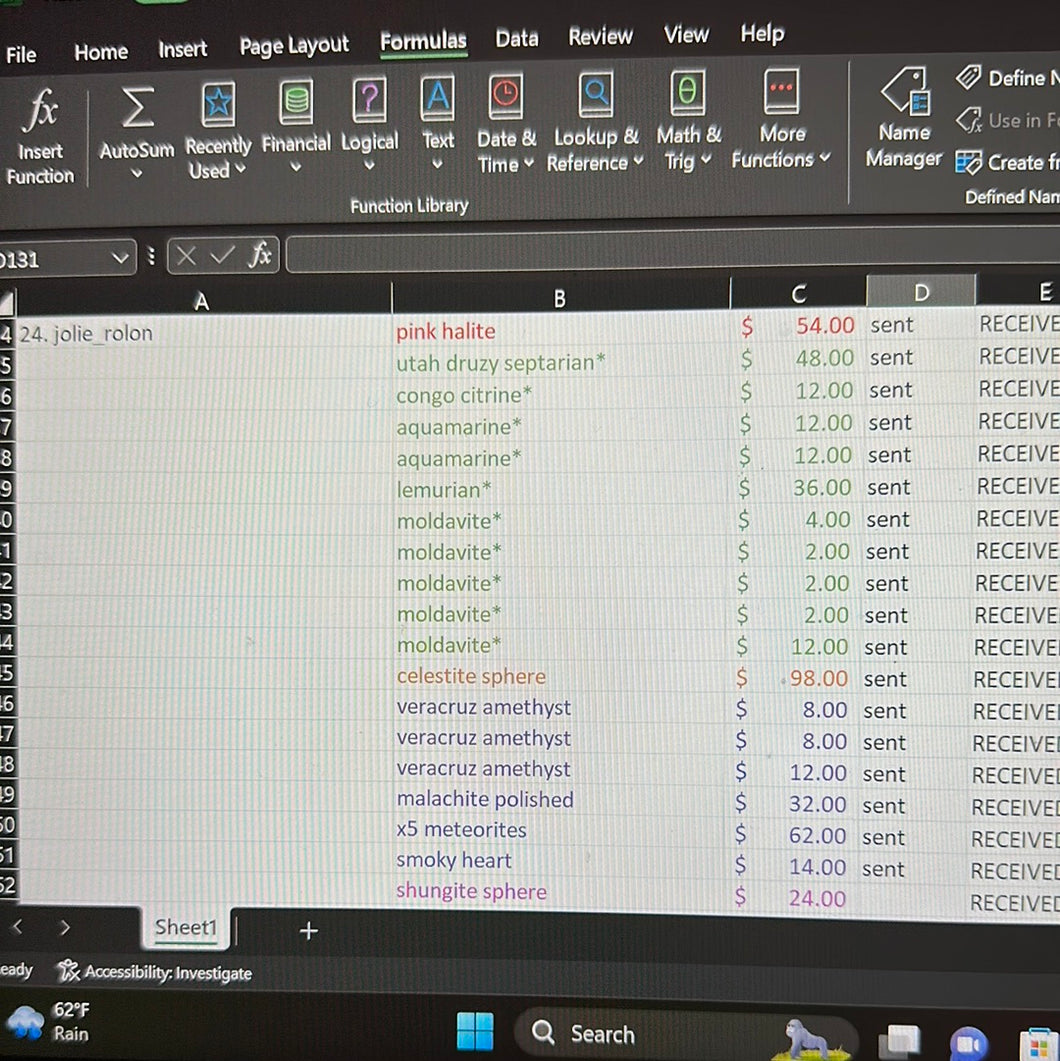Click the Accessibility Investigate status icon
1060x1061 pixels.
tap(68, 971)
